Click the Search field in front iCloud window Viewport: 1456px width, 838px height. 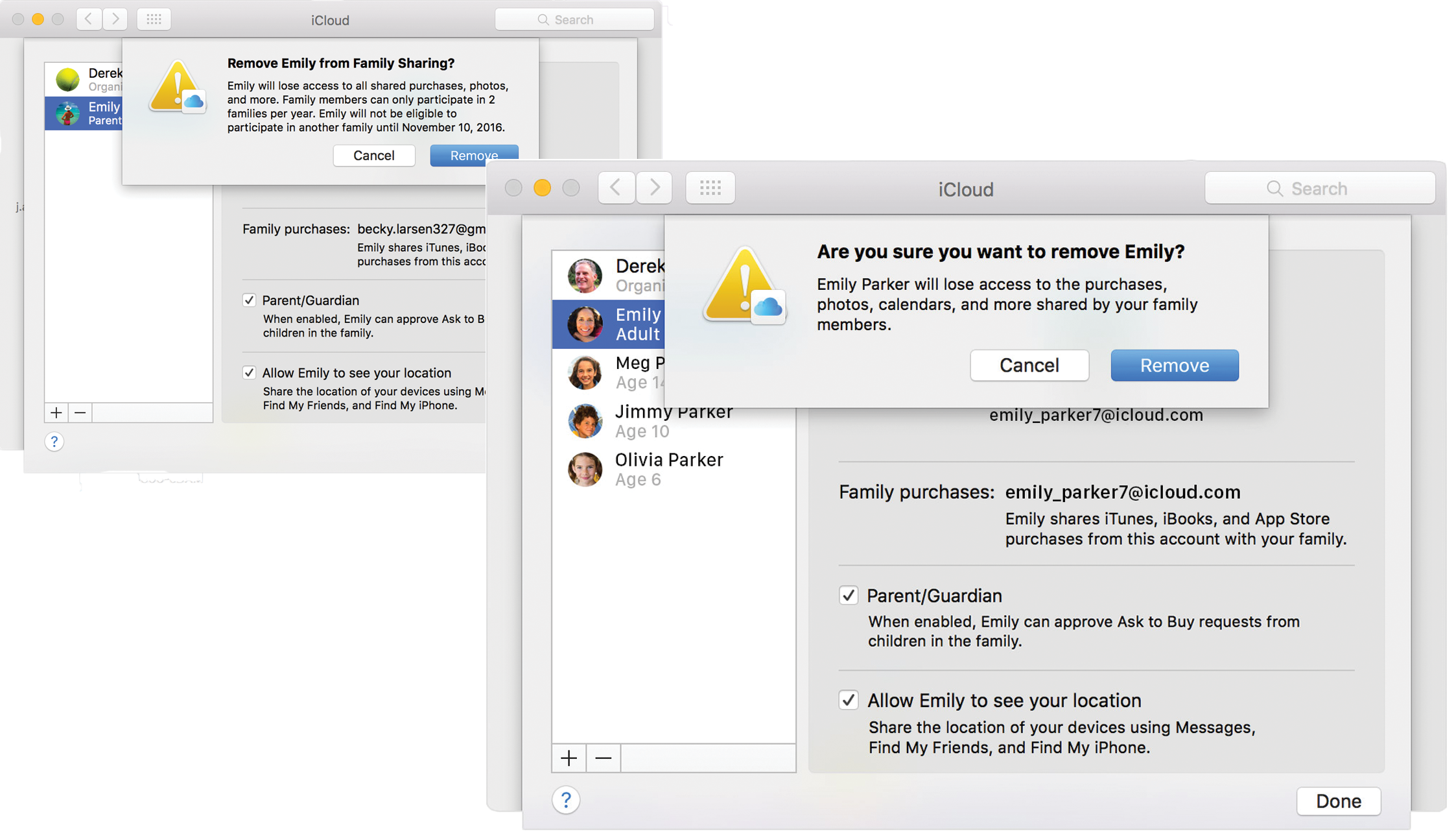point(1320,188)
